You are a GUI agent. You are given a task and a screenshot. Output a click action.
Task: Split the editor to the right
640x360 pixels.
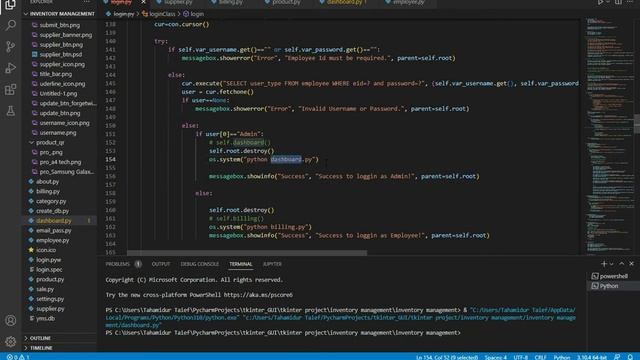pos(618,2)
